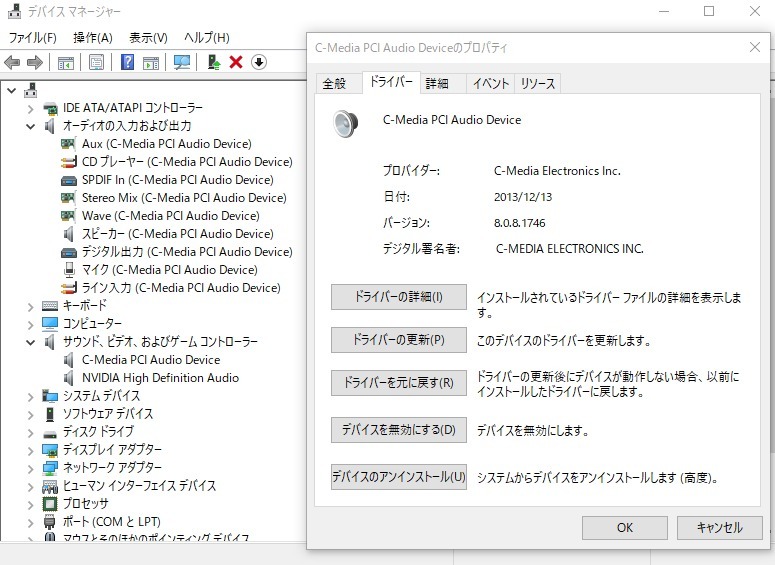775x565 pixels.
Task: Click the computer root node icon in tree
Action: point(31,90)
